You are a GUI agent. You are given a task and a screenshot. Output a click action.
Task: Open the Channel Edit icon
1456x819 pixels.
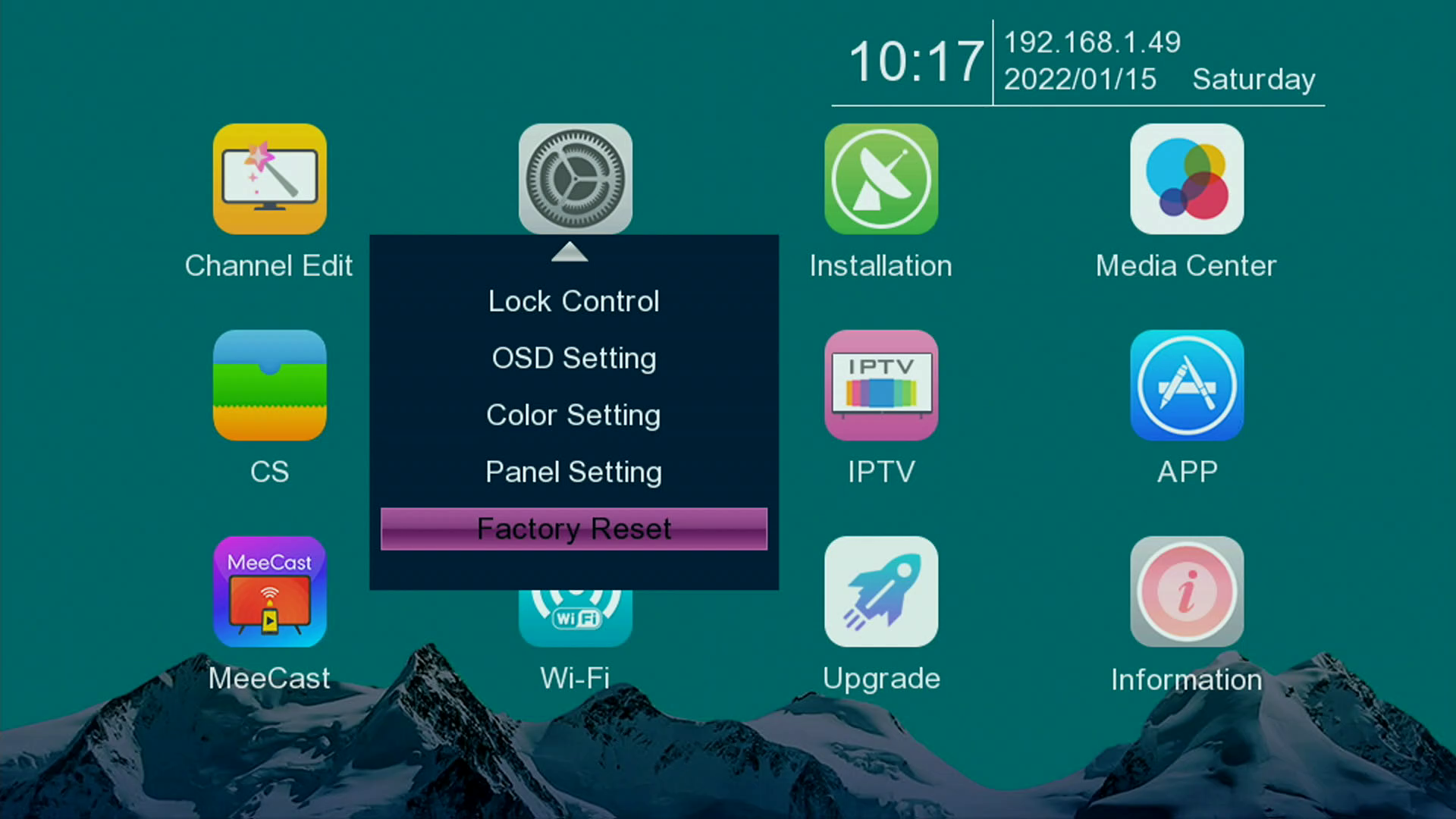[x=269, y=179]
